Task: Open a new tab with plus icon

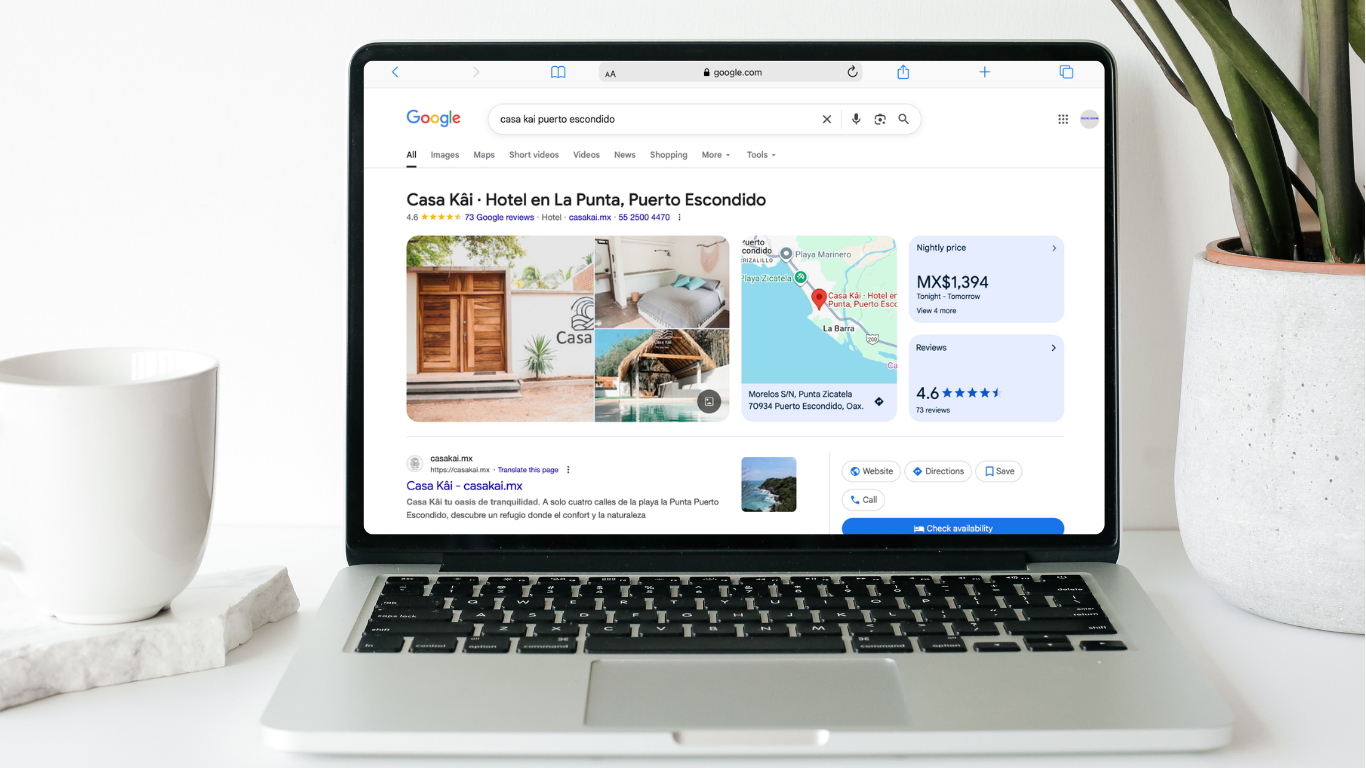Action: coord(985,72)
